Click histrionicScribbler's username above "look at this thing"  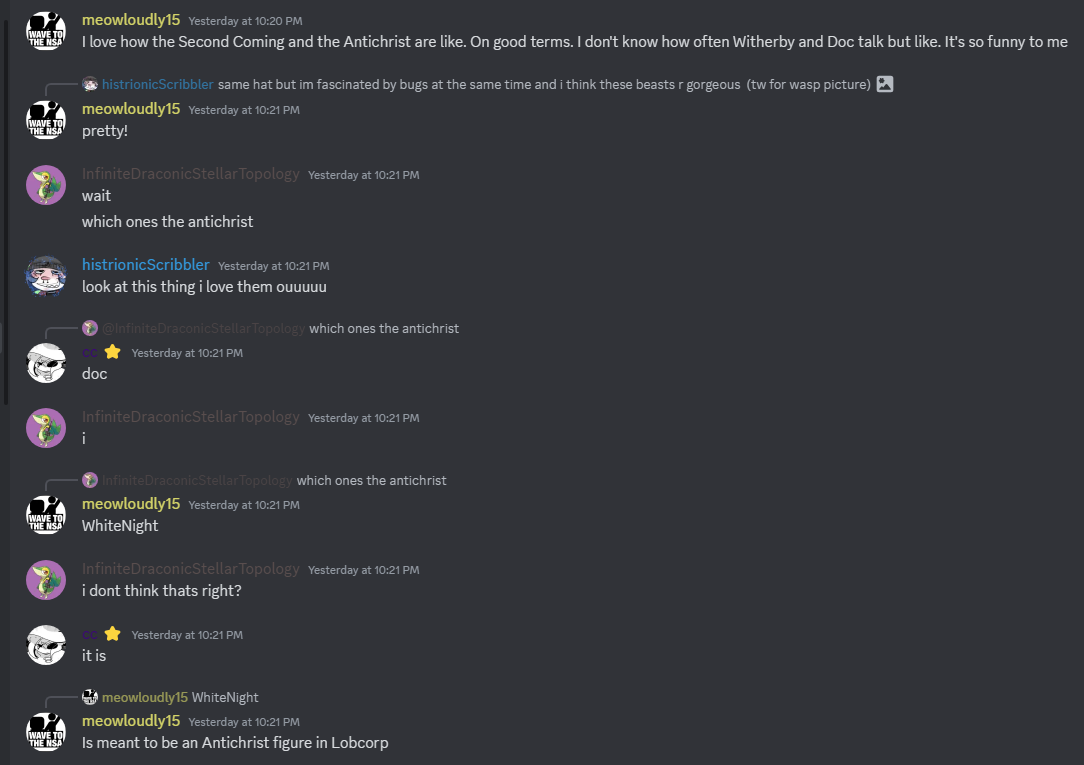pyautogui.click(x=146, y=265)
